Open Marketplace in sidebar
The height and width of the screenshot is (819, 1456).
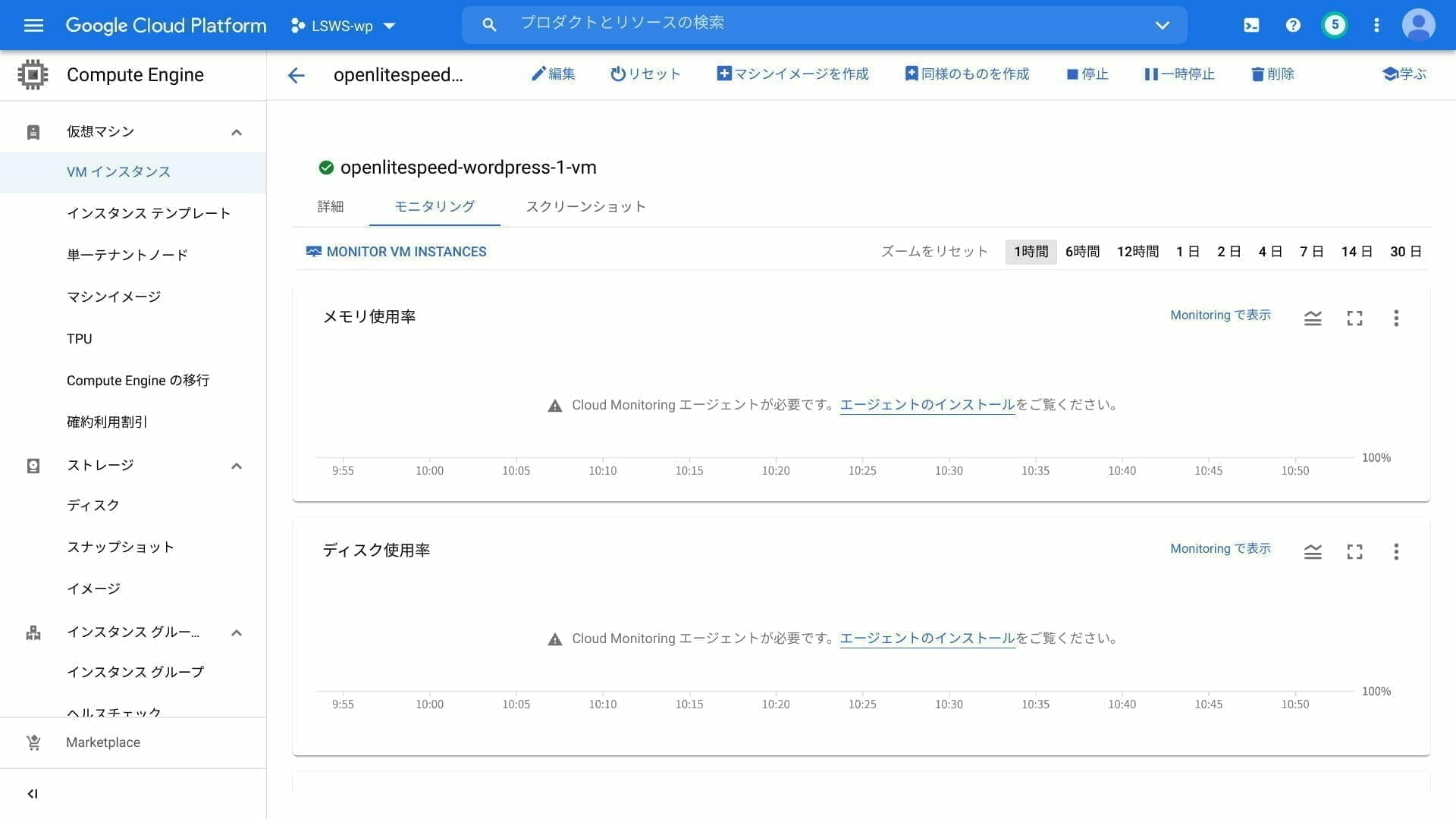(103, 742)
